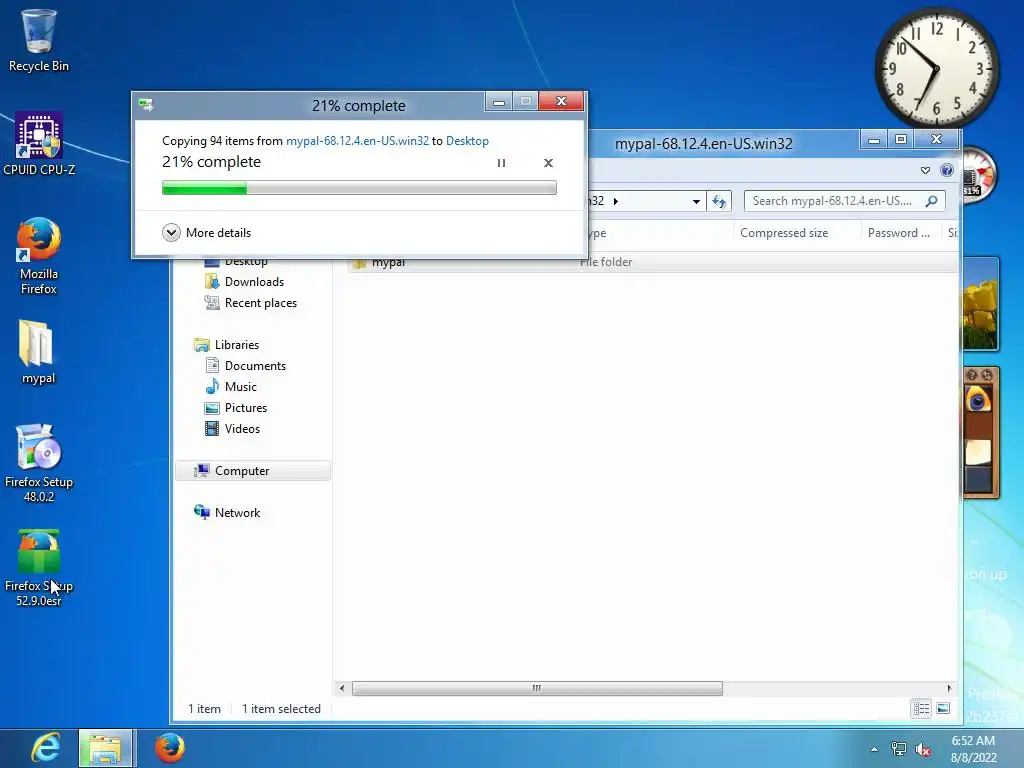The image size is (1024, 768).
Task: Open Firefox from the taskbar
Action: [x=169, y=748]
